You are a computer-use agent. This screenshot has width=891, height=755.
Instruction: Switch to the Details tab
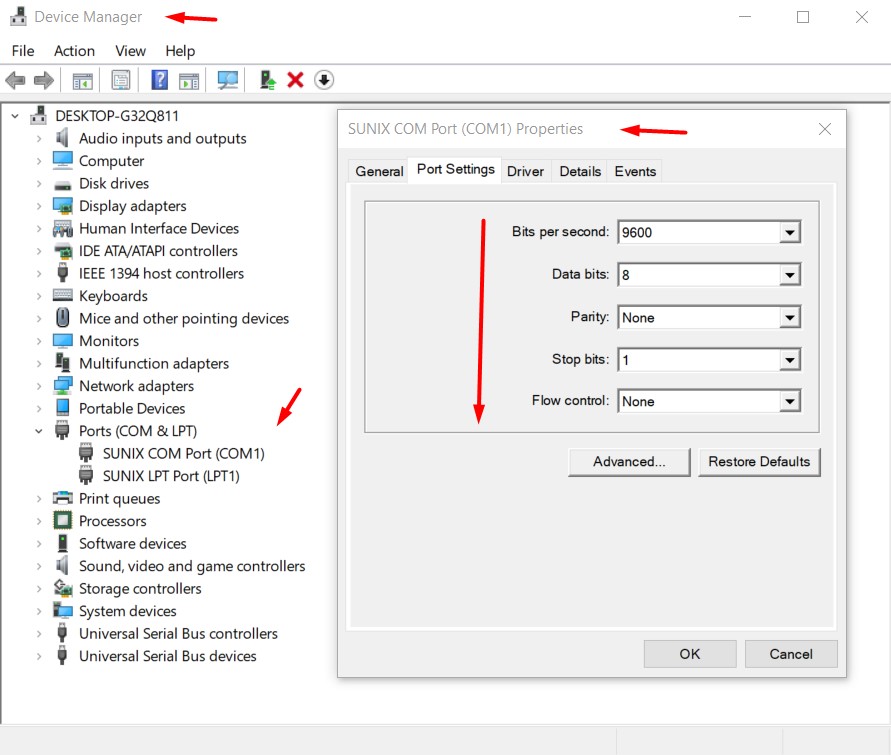click(x=580, y=171)
